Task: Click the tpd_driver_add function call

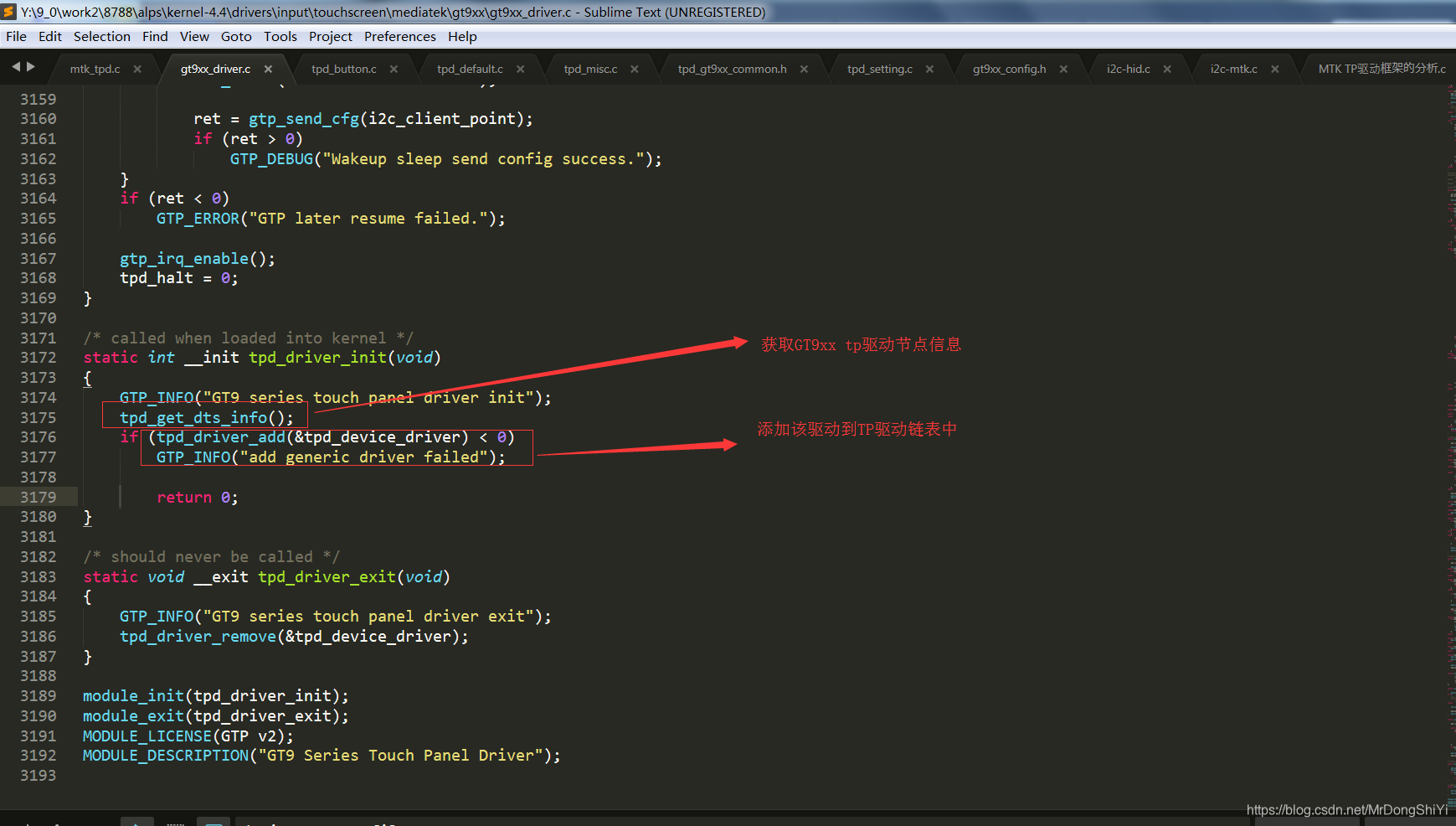Action: coord(222,436)
